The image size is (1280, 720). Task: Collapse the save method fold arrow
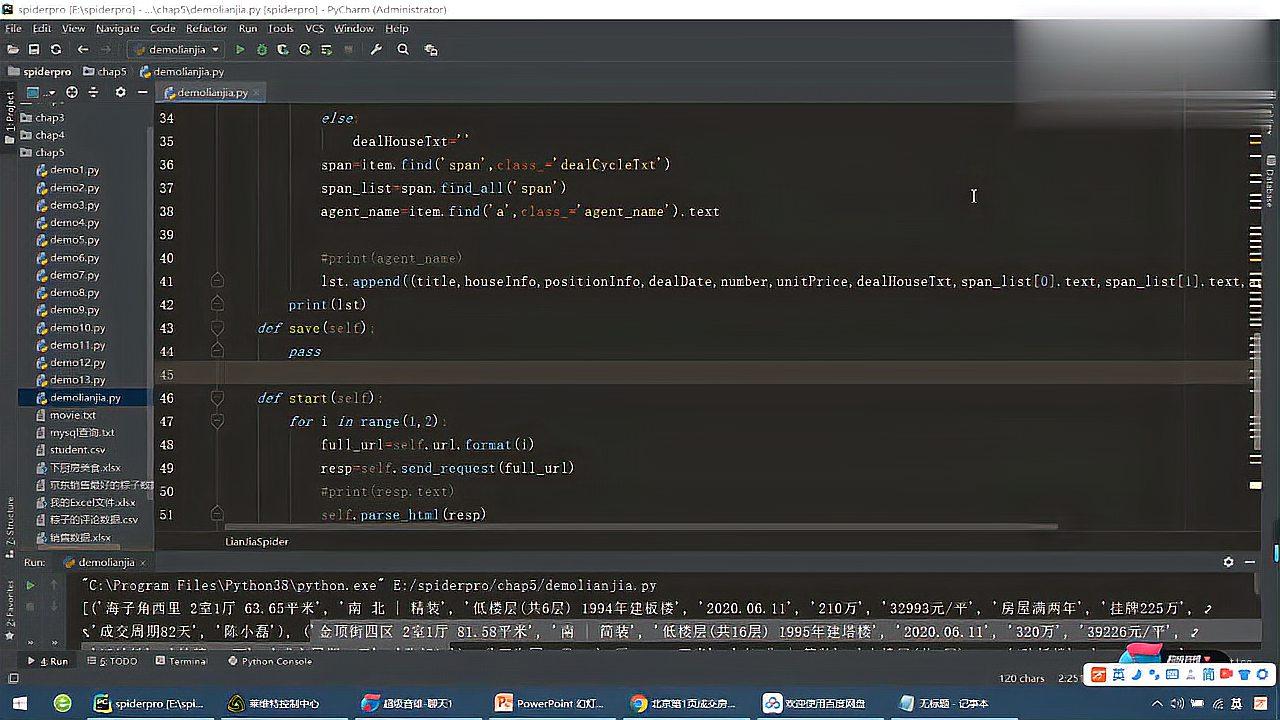(x=218, y=328)
